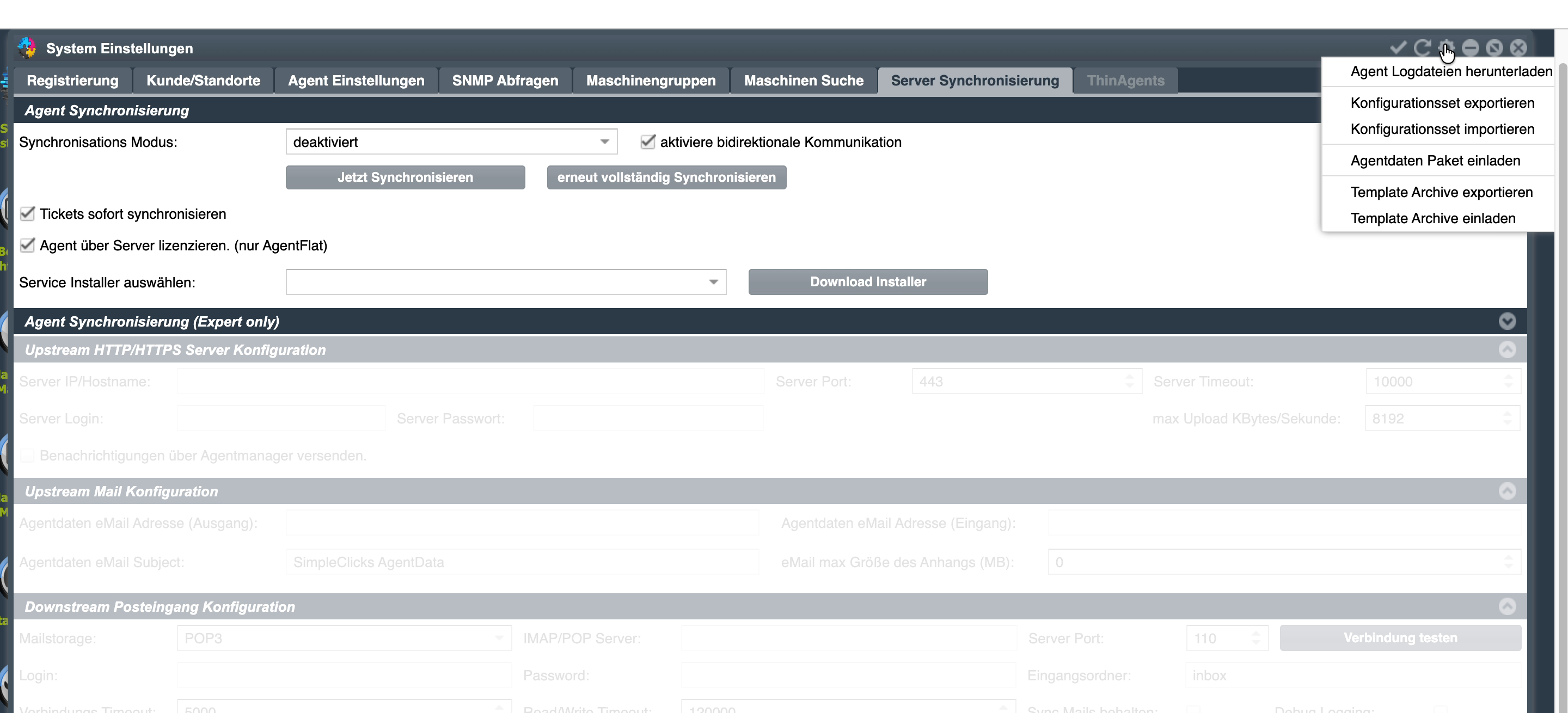1568x713 pixels.
Task: Uncheck Tickets sofort synchronisieren
Action: (x=27, y=213)
